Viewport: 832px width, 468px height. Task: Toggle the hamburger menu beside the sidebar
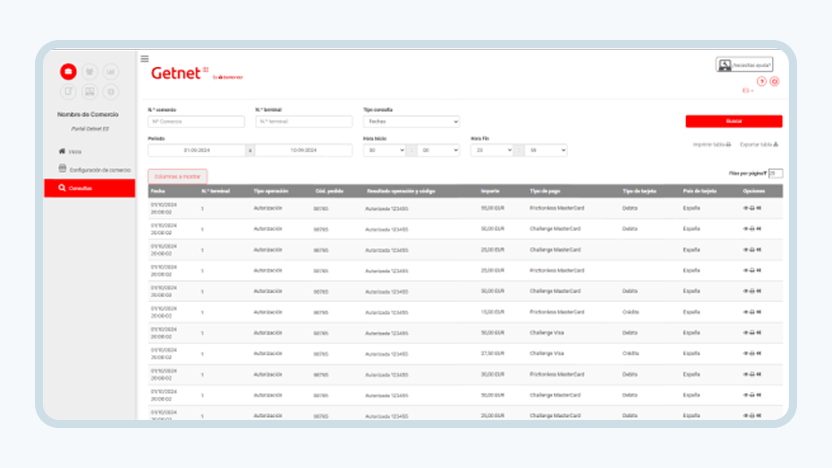pyautogui.click(x=144, y=59)
